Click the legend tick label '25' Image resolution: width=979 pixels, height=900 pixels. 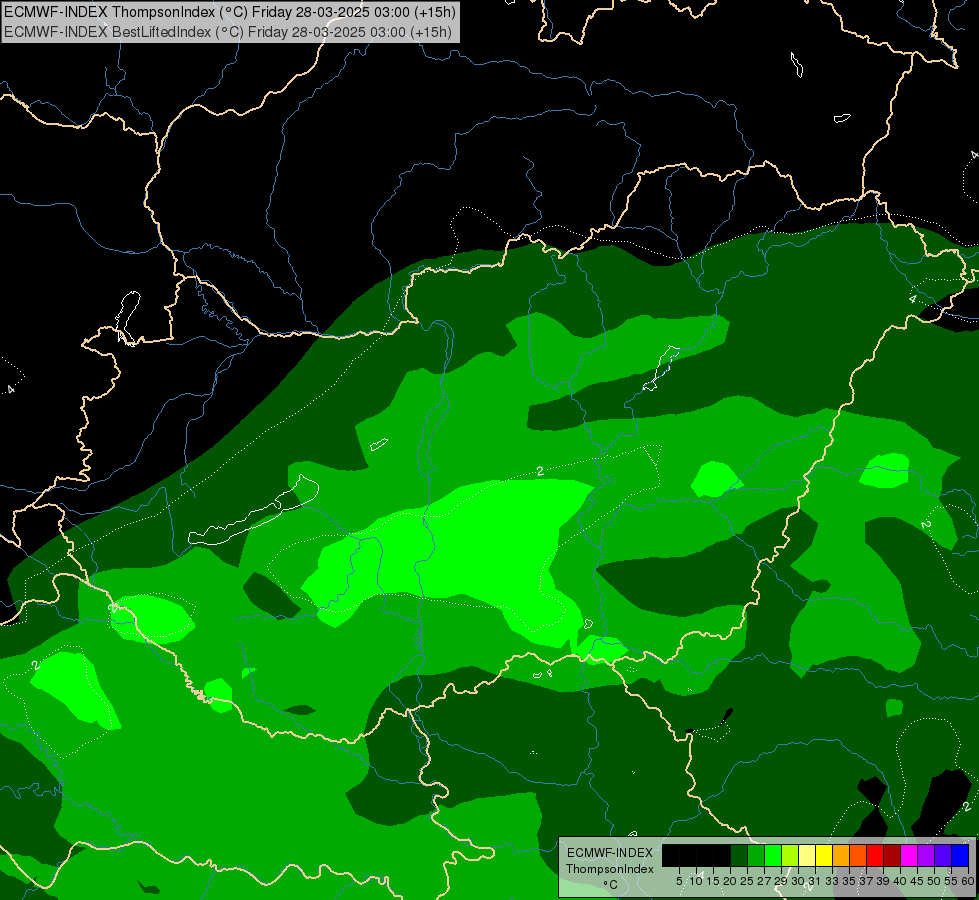pos(747,881)
